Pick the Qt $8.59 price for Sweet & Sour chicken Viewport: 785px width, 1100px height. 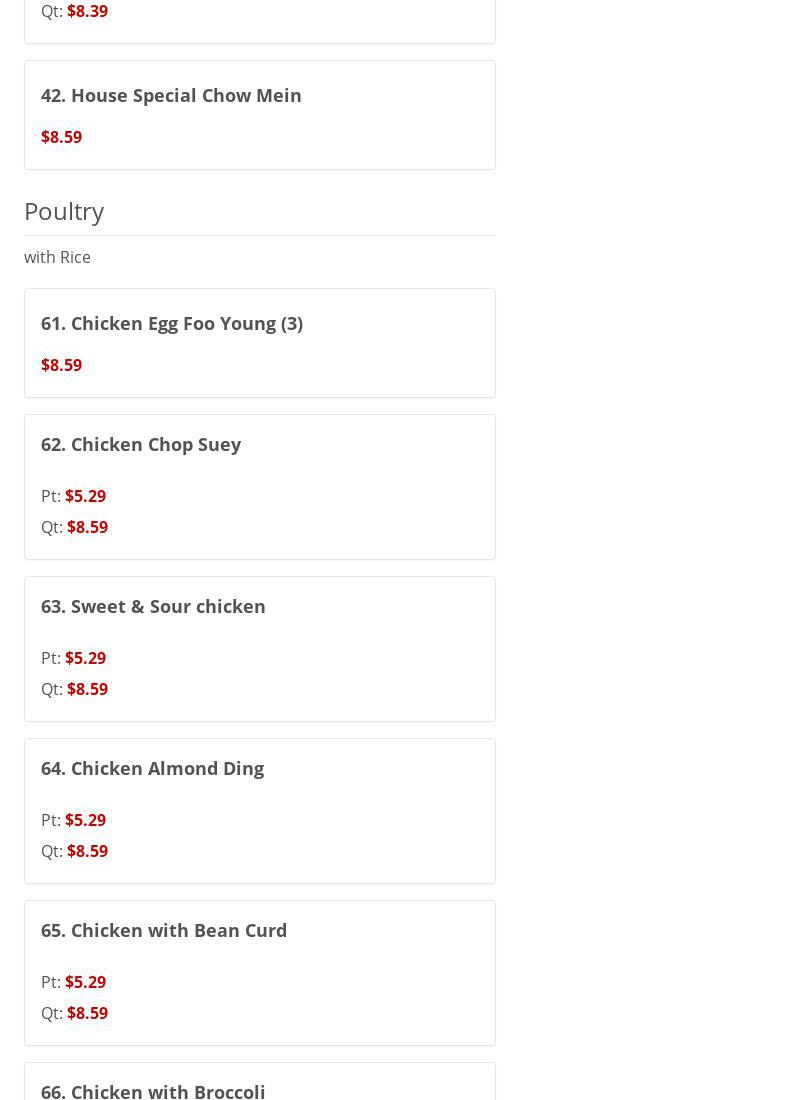pyautogui.click(x=87, y=689)
